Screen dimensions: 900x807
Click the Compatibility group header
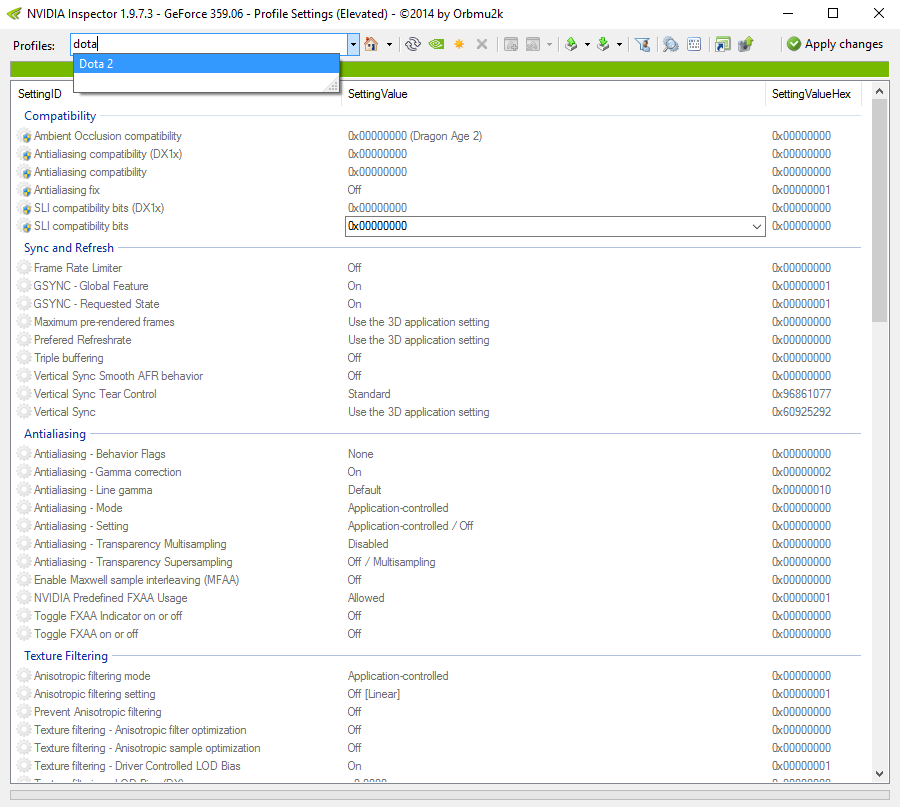(60, 116)
